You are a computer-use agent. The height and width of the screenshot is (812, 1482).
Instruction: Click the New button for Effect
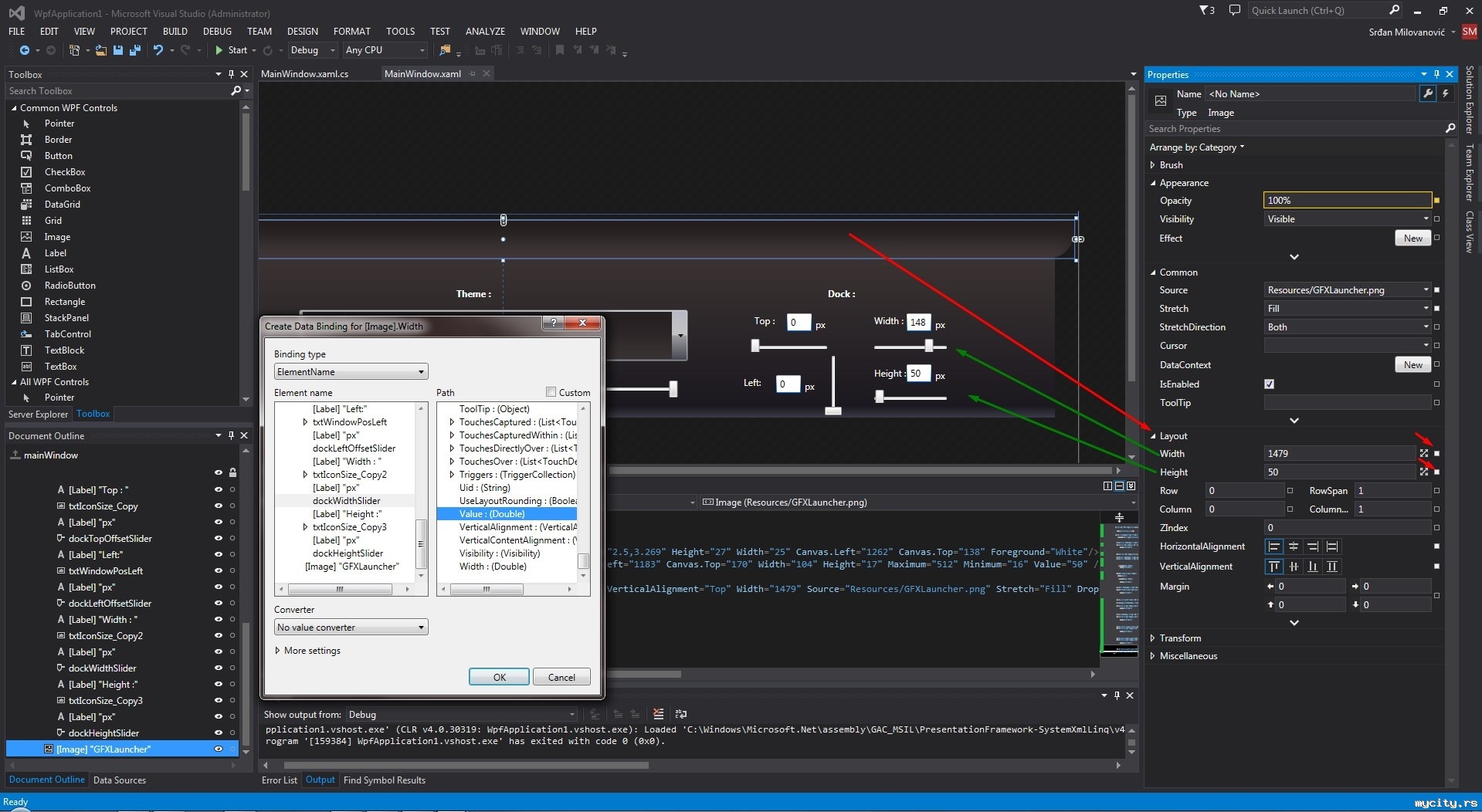1412,239
